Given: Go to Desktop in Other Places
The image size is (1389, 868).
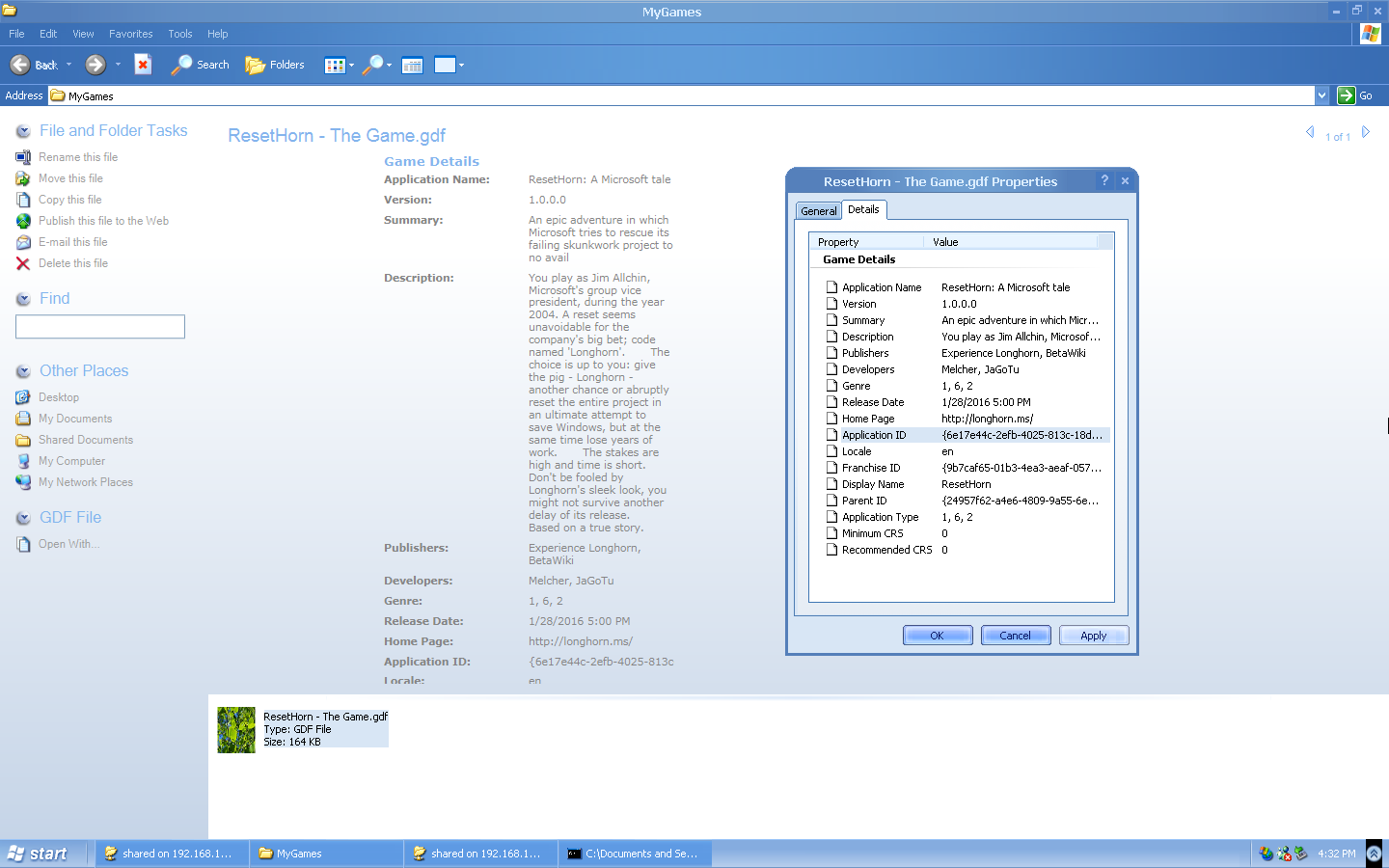Looking at the screenshot, I should coord(59,397).
